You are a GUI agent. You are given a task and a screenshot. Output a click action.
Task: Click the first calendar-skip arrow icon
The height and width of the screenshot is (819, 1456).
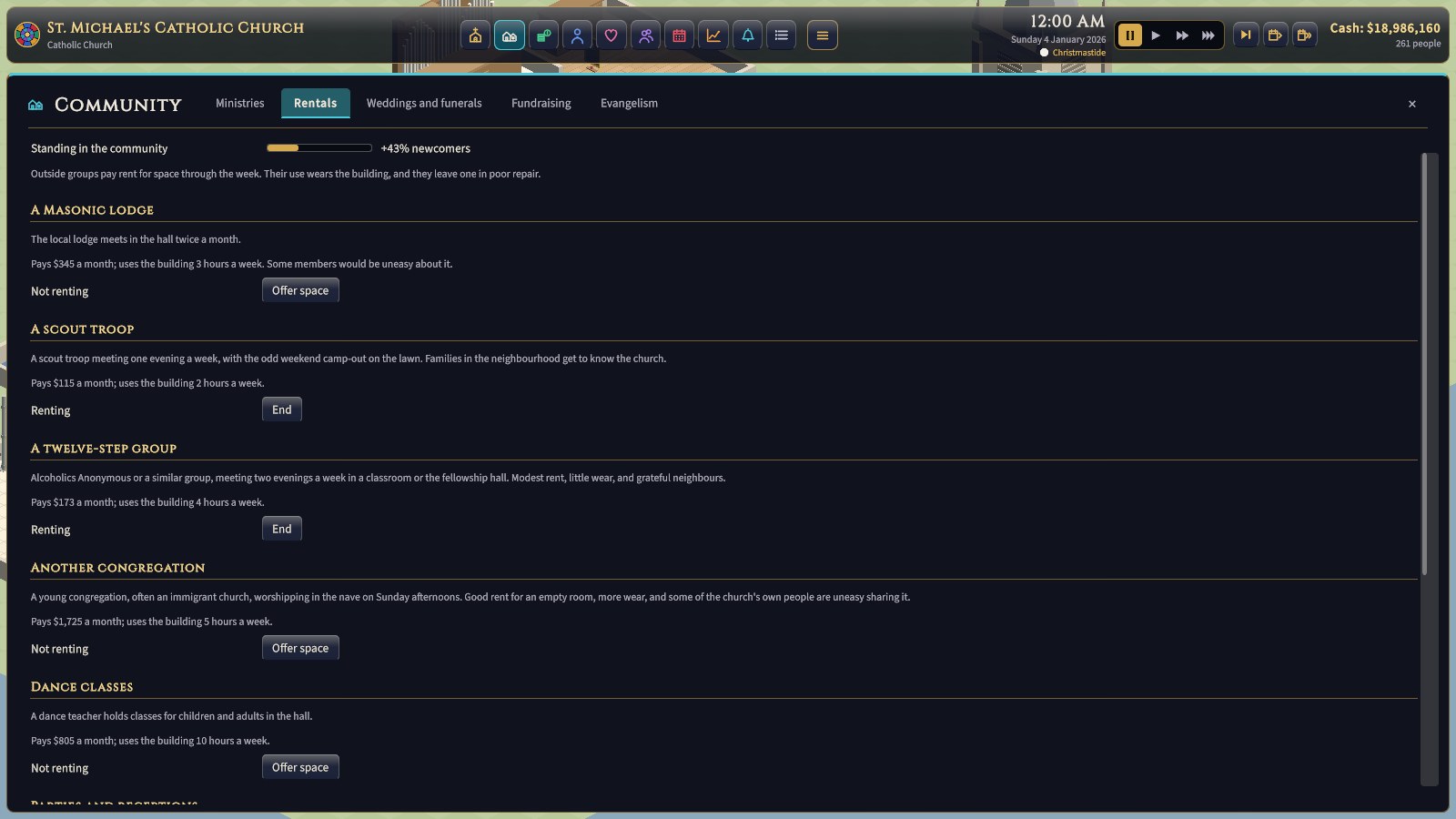[1275, 35]
